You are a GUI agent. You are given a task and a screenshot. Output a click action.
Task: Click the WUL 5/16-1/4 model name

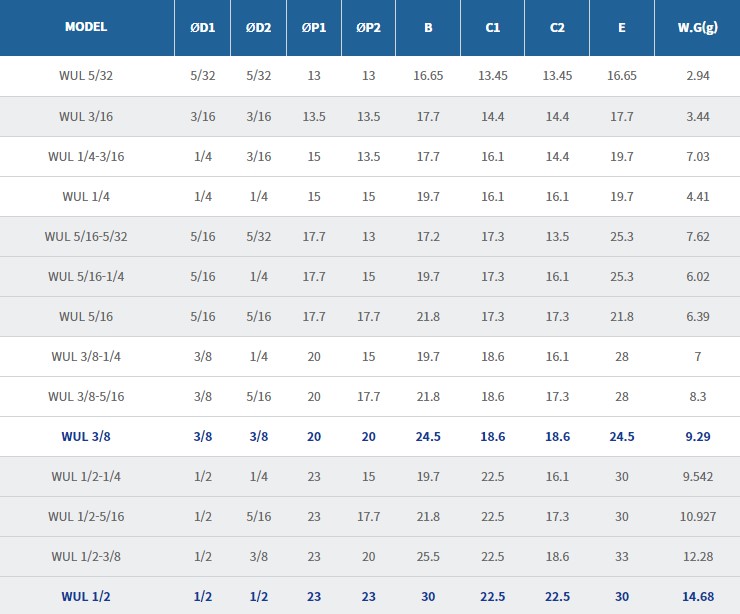point(86,276)
